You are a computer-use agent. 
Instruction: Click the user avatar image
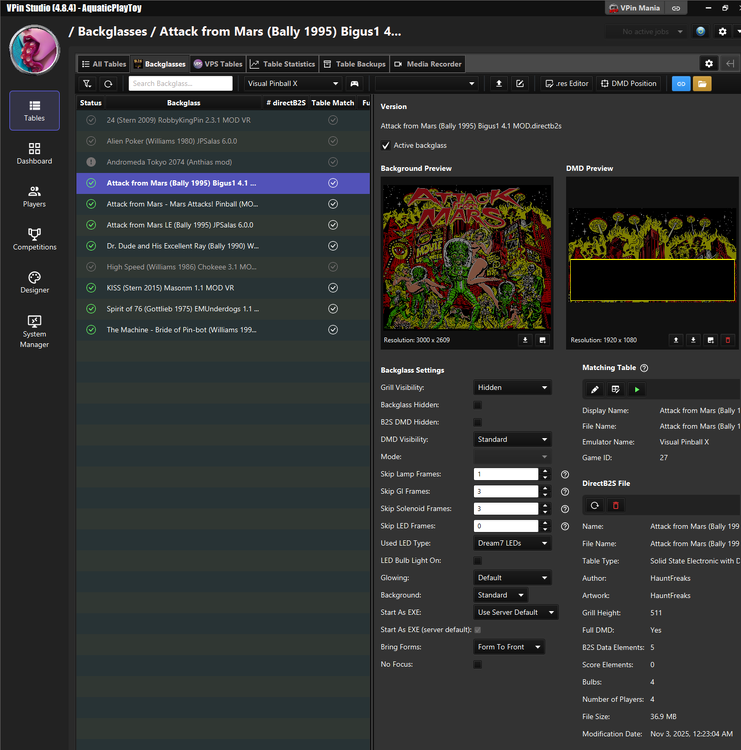pos(34,49)
